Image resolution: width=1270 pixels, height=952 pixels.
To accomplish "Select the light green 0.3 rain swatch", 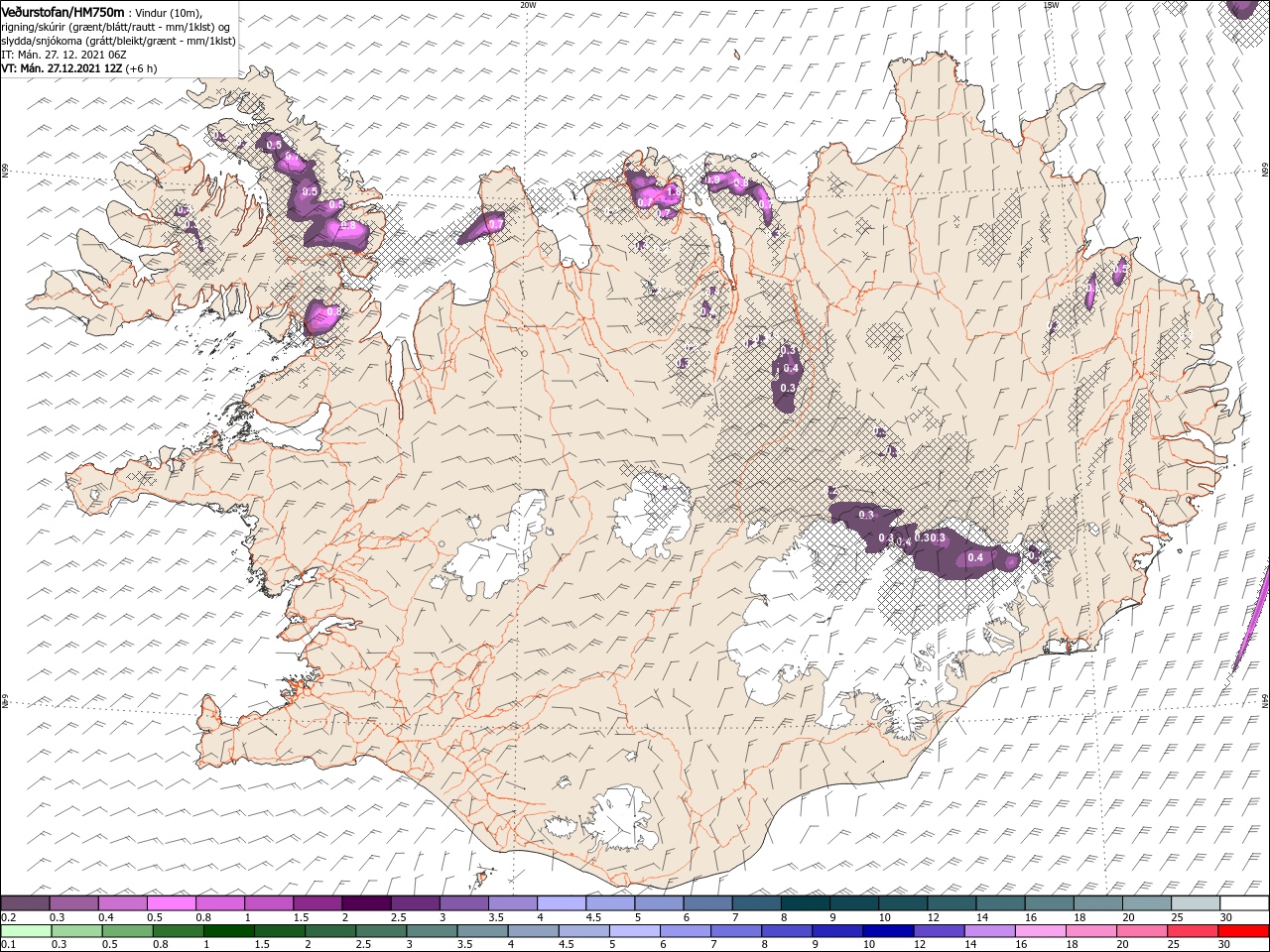I will 77,931.
